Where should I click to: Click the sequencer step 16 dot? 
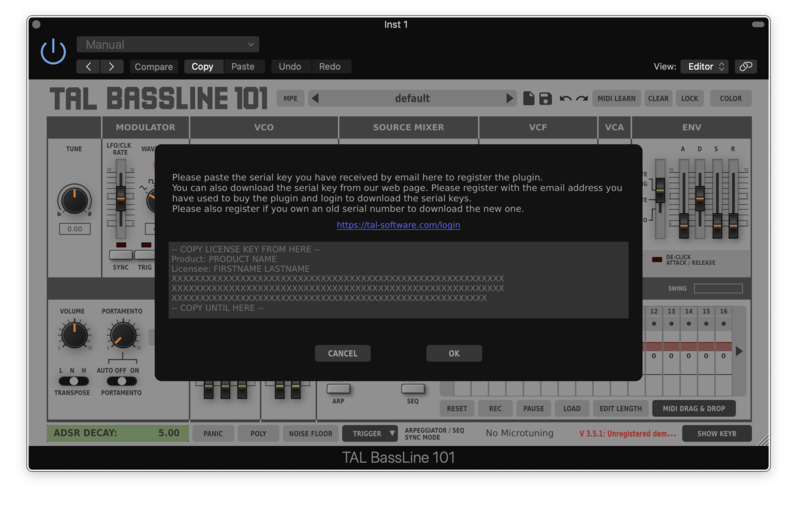pos(723,323)
